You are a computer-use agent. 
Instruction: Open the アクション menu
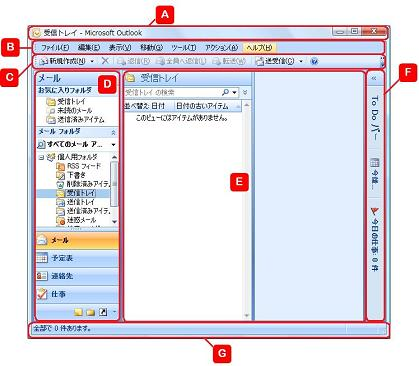pyautogui.click(x=221, y=48)
